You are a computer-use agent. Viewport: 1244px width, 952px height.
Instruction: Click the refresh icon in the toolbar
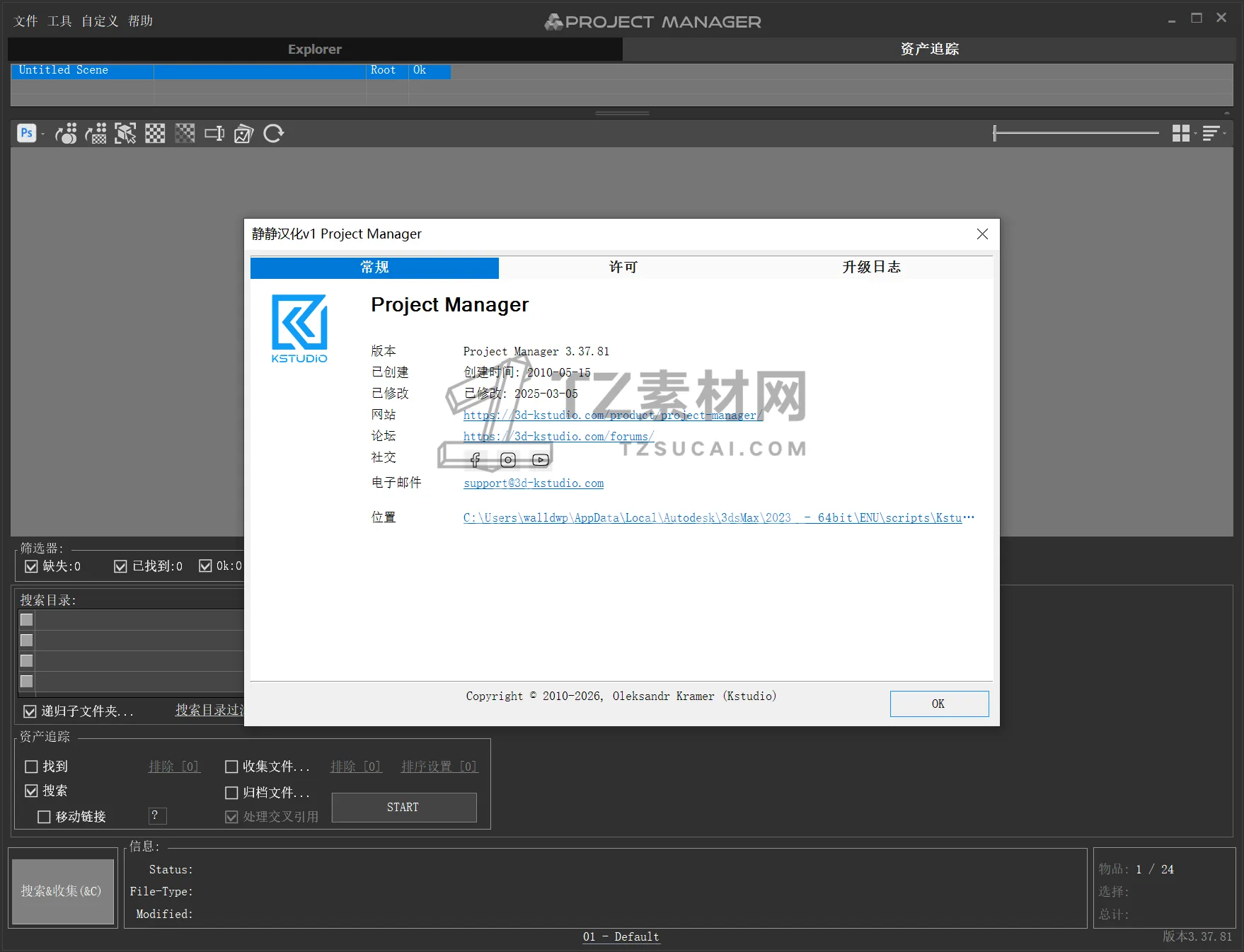pos(273,133)
